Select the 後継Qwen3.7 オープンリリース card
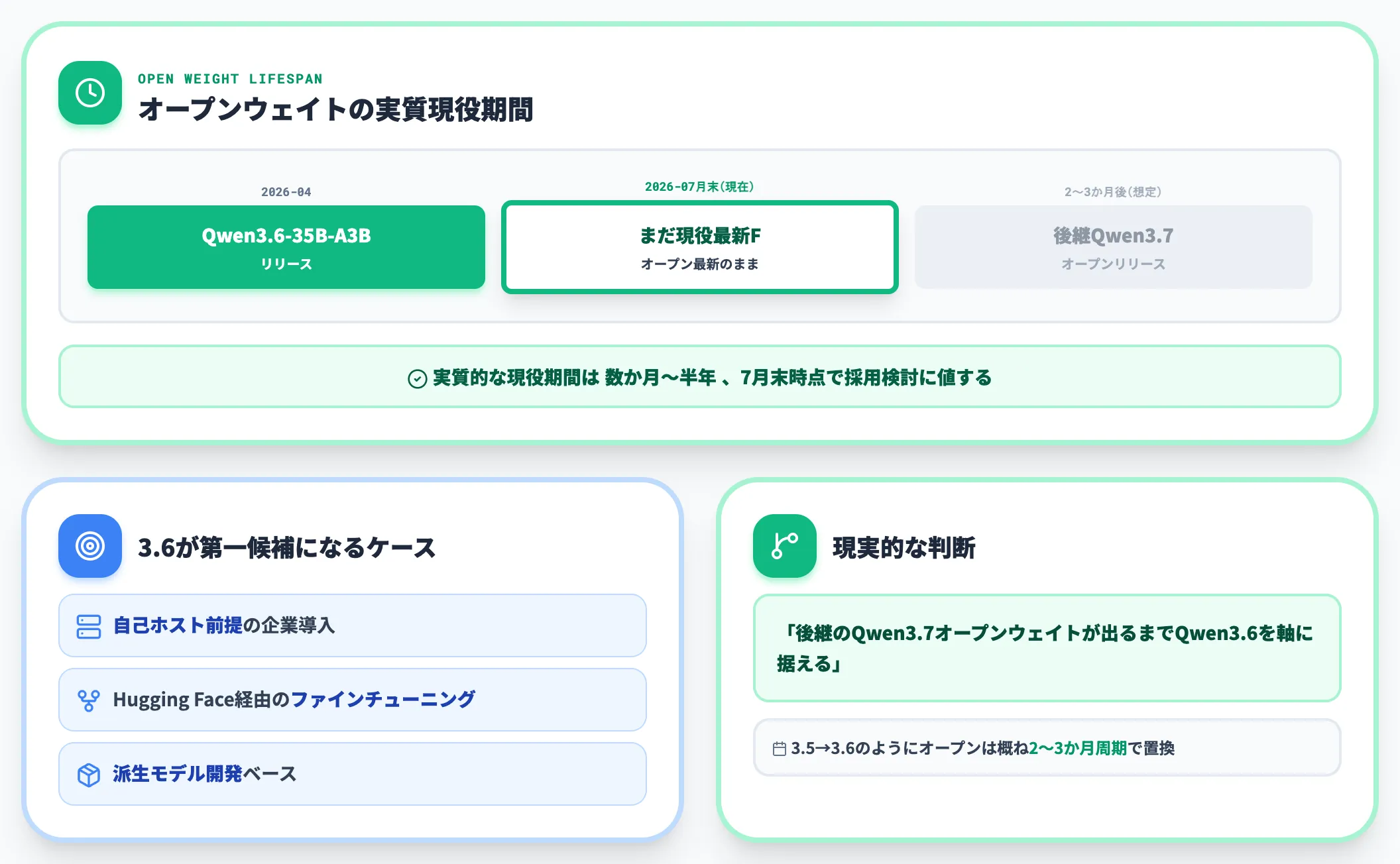 [x=1114, y=247]
